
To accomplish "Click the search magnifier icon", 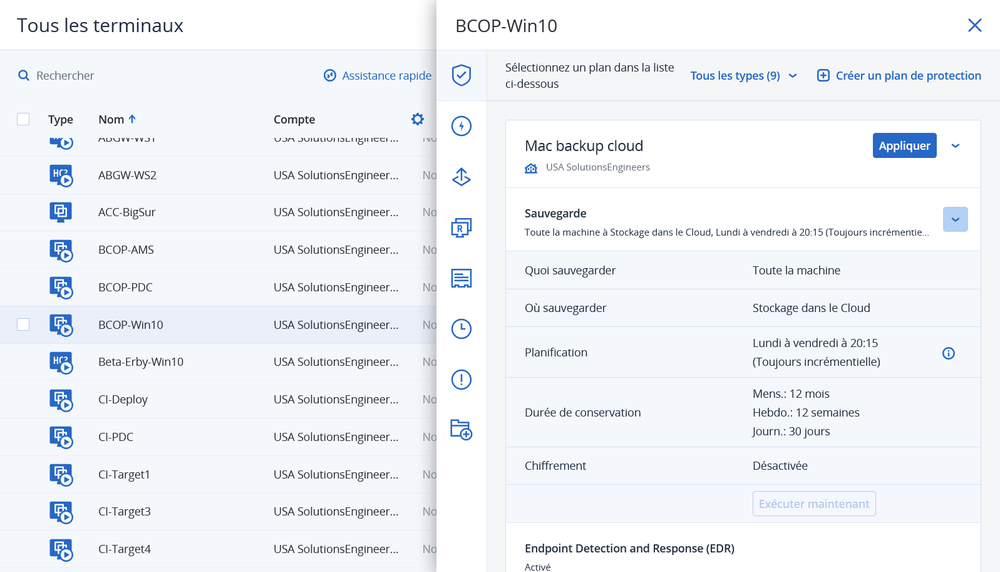I will (24, 75).
